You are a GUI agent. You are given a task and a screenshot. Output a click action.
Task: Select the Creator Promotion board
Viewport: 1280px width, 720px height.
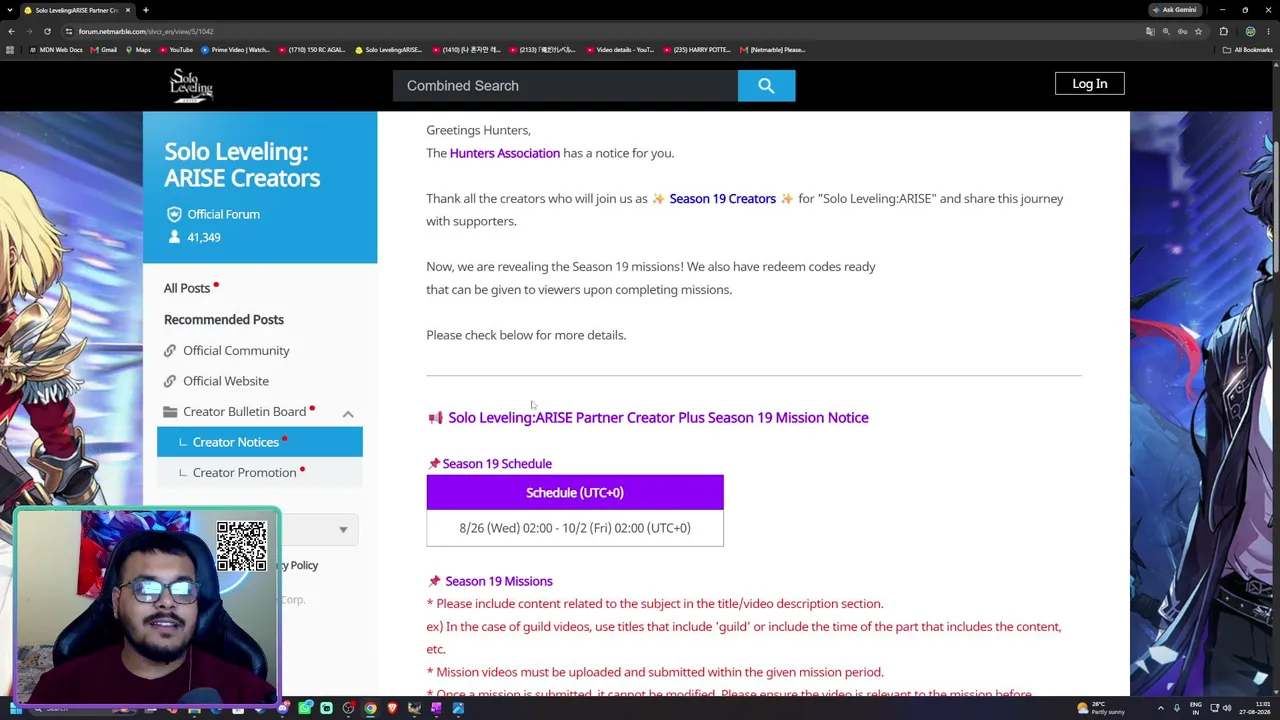260,473
